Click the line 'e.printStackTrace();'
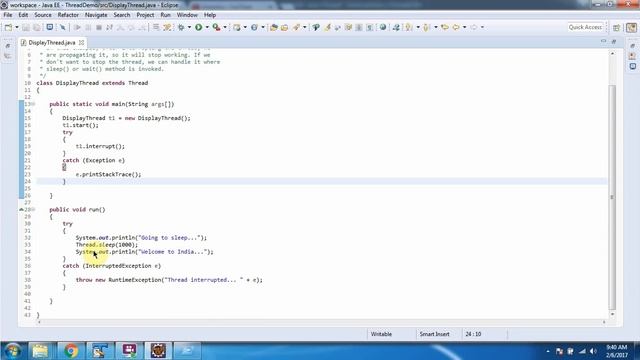 (x=108, y=174)
